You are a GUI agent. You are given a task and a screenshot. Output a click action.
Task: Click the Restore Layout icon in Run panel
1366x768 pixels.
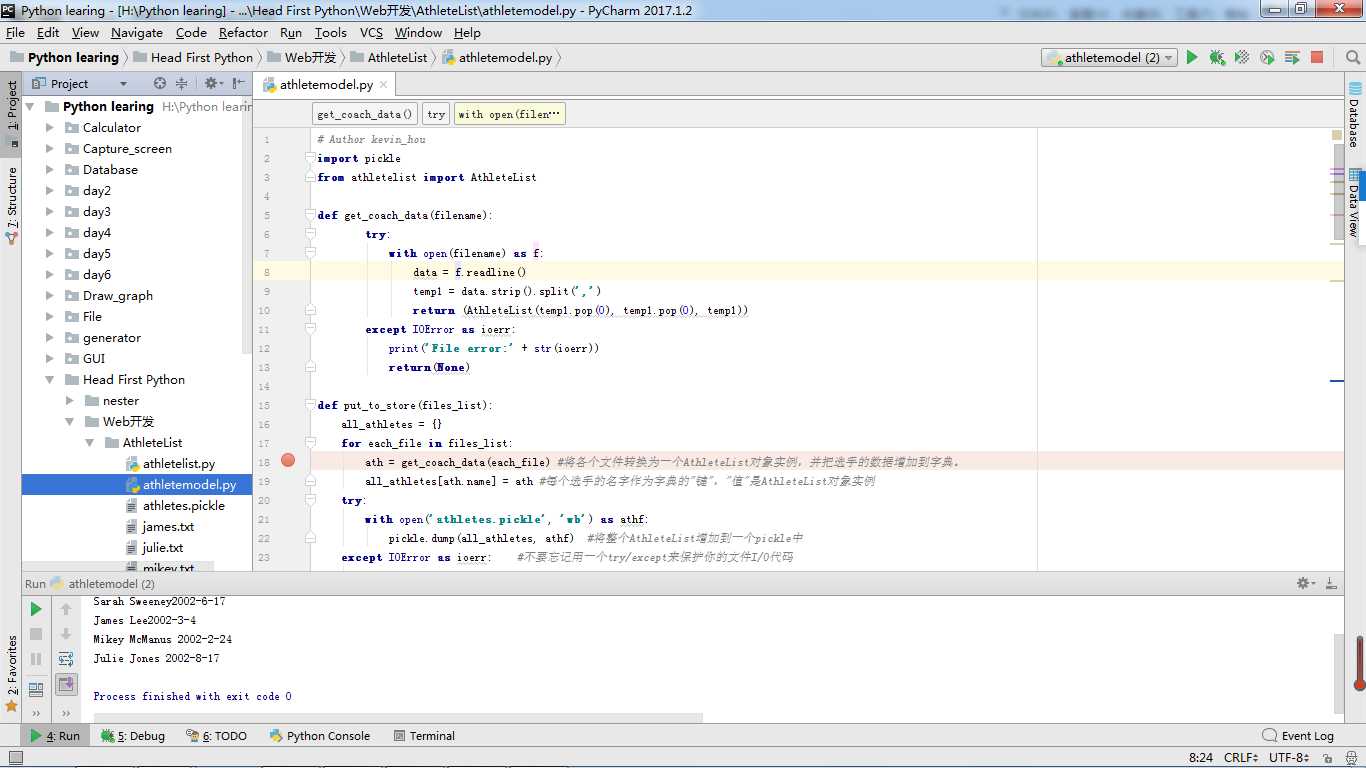(x=36, y=688)
